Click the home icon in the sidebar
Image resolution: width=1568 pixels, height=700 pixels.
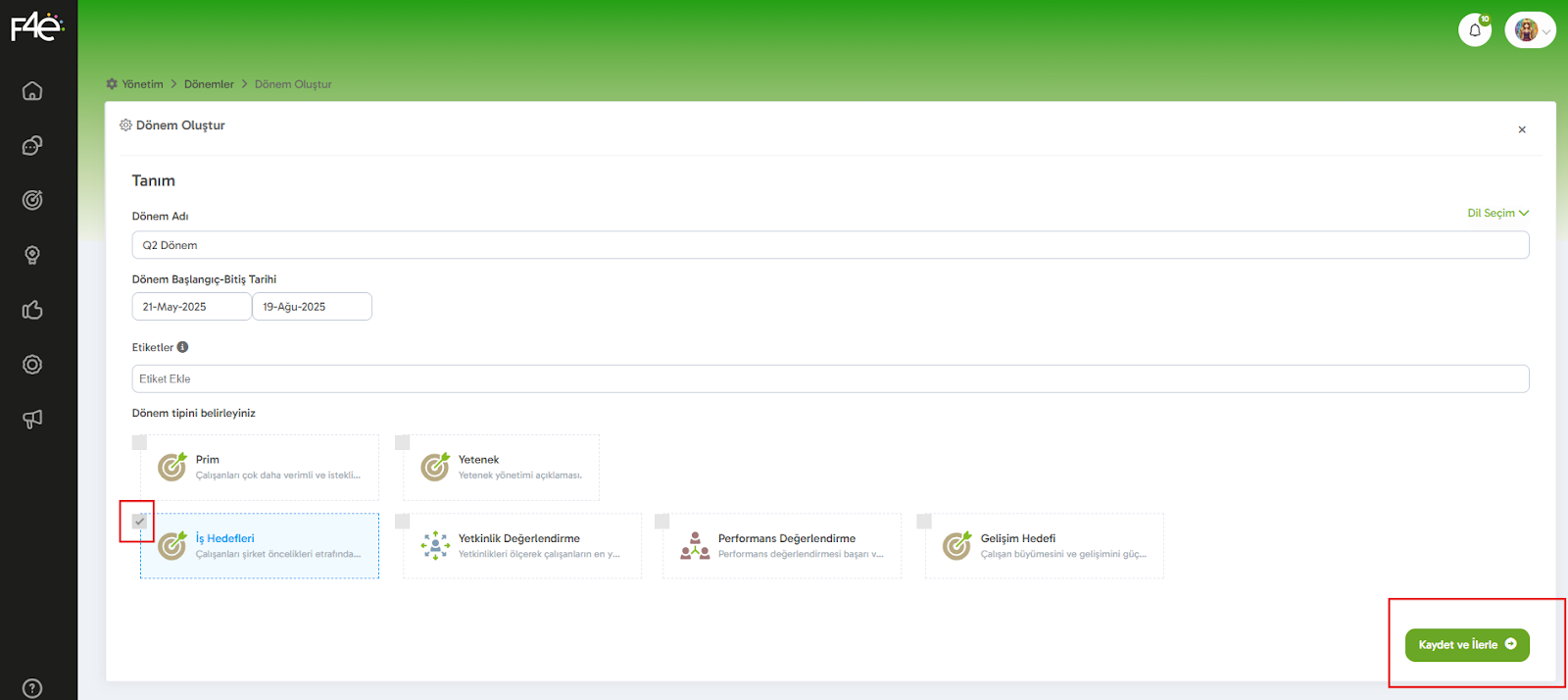32,91
